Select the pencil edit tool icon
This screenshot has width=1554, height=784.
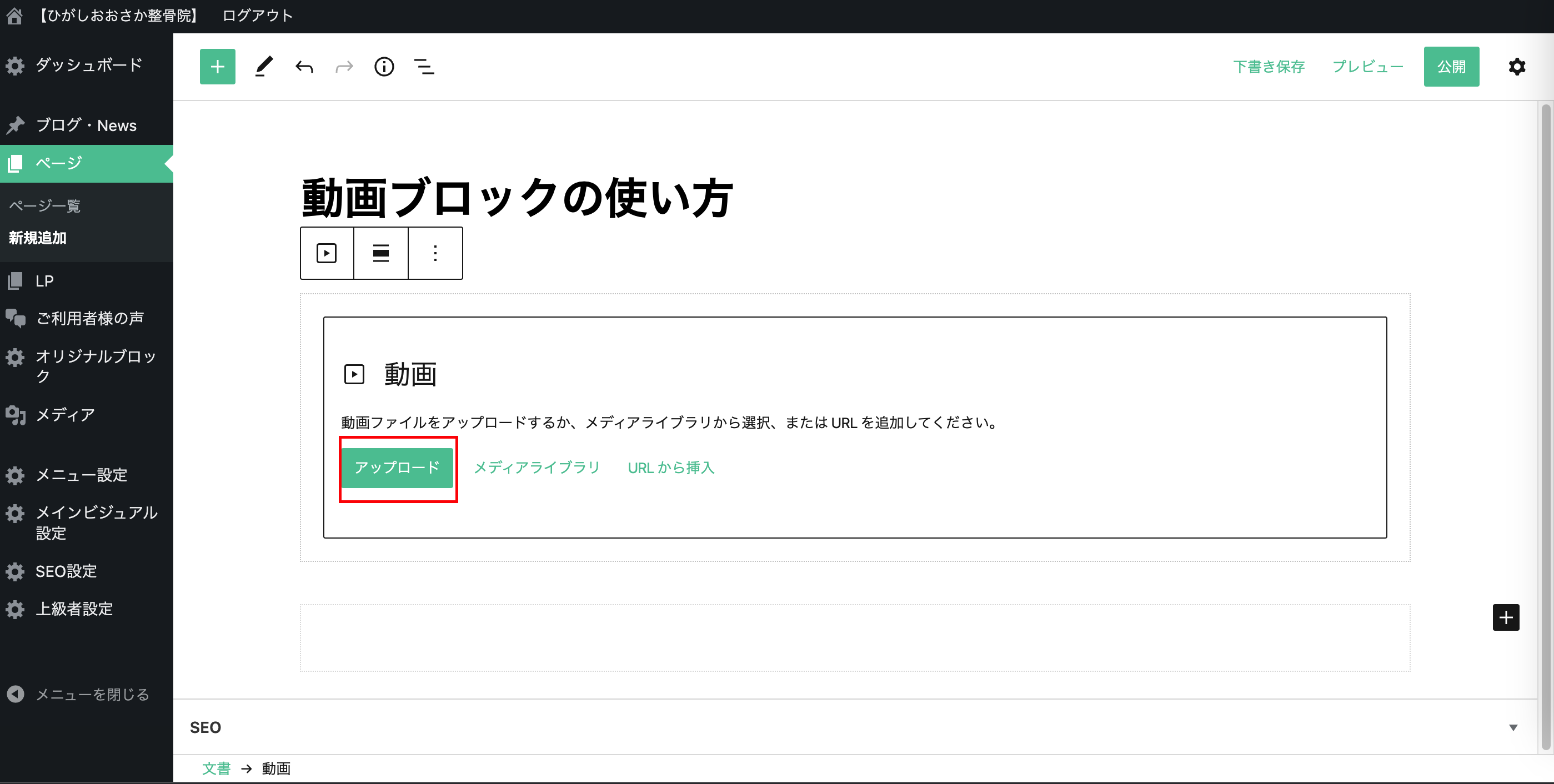coord(264,66)
